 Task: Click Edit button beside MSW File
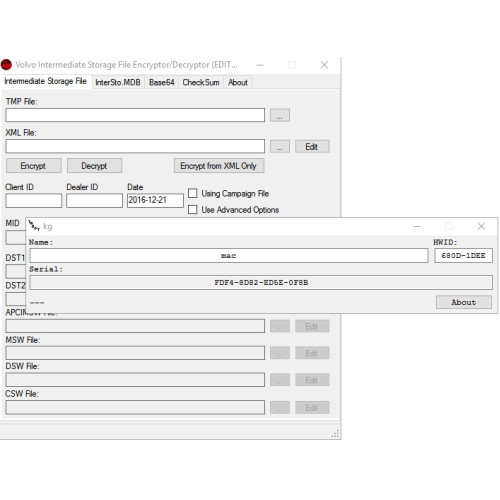tap(312, 353)
